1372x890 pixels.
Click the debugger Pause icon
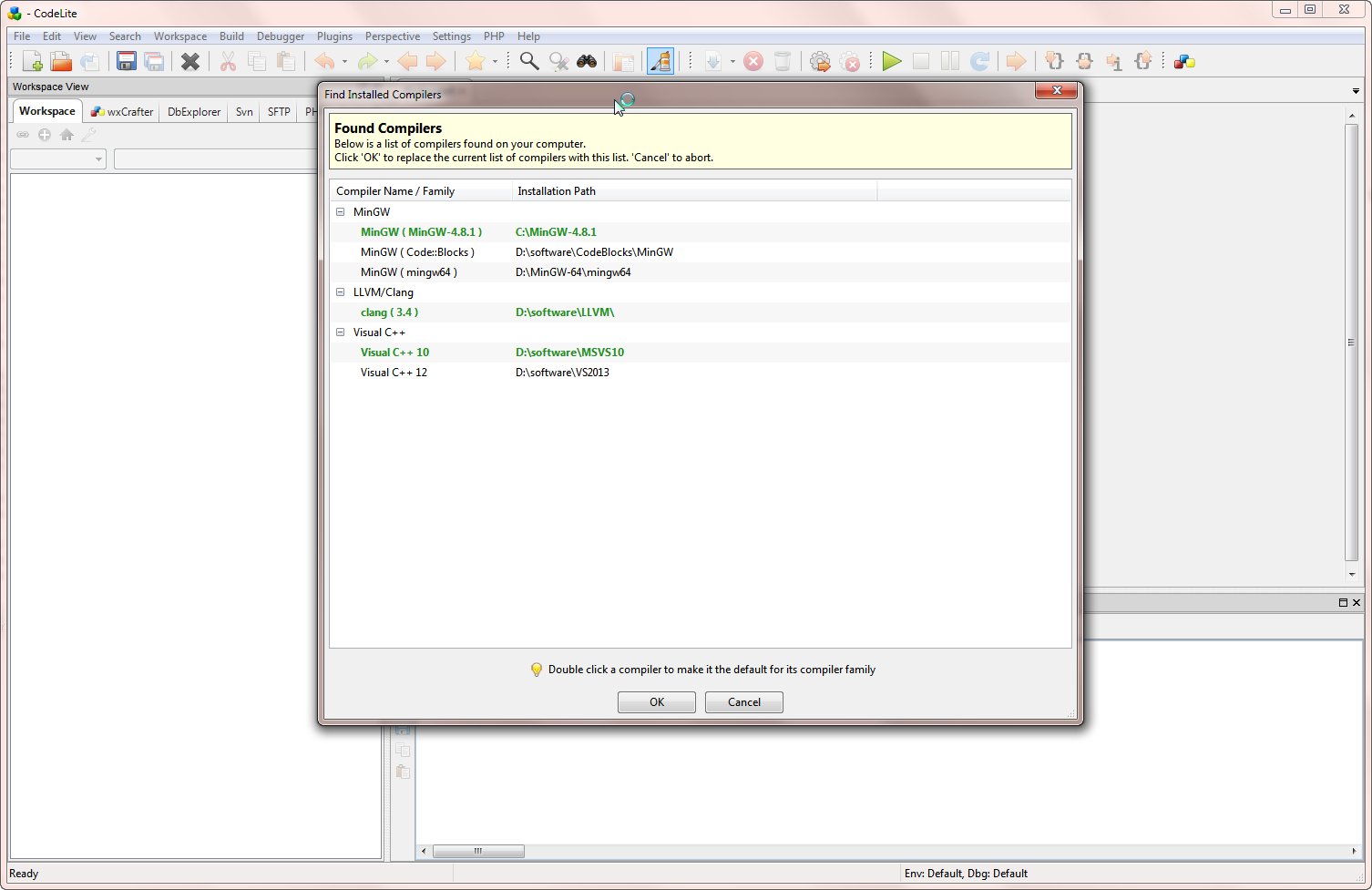click(x=950, y=61)
